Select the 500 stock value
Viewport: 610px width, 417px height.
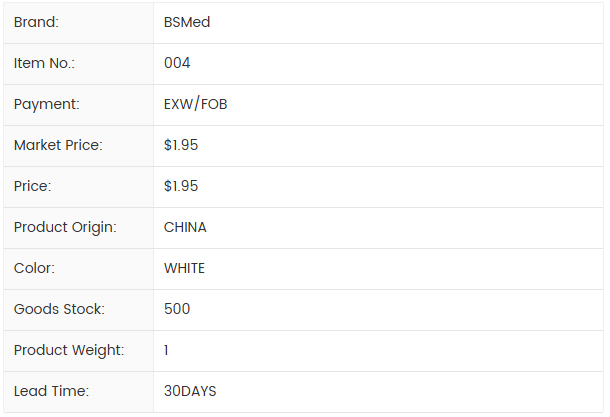pyautogui.click(x=177, y=309)
